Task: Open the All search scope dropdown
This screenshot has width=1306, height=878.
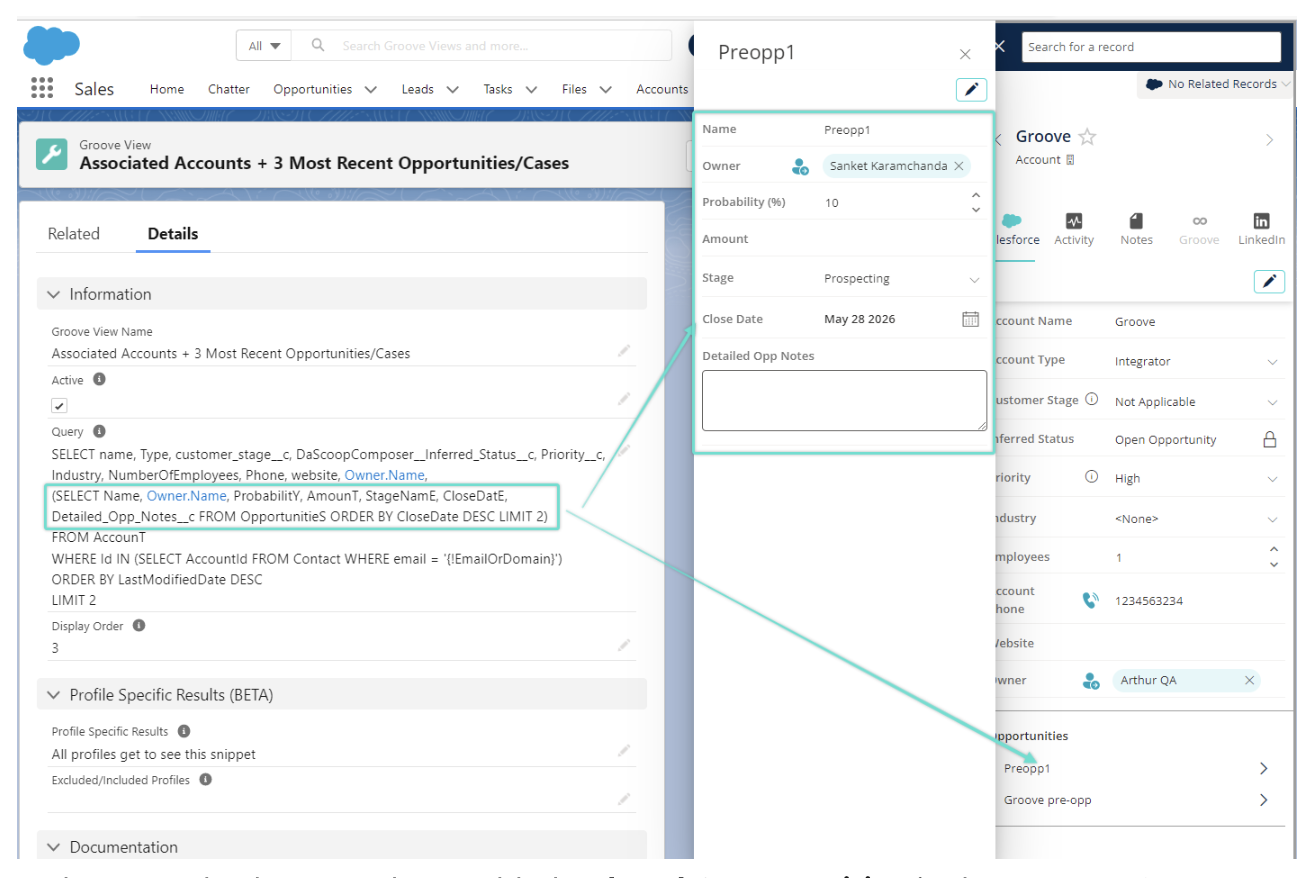Action: (x=264, y=45)
